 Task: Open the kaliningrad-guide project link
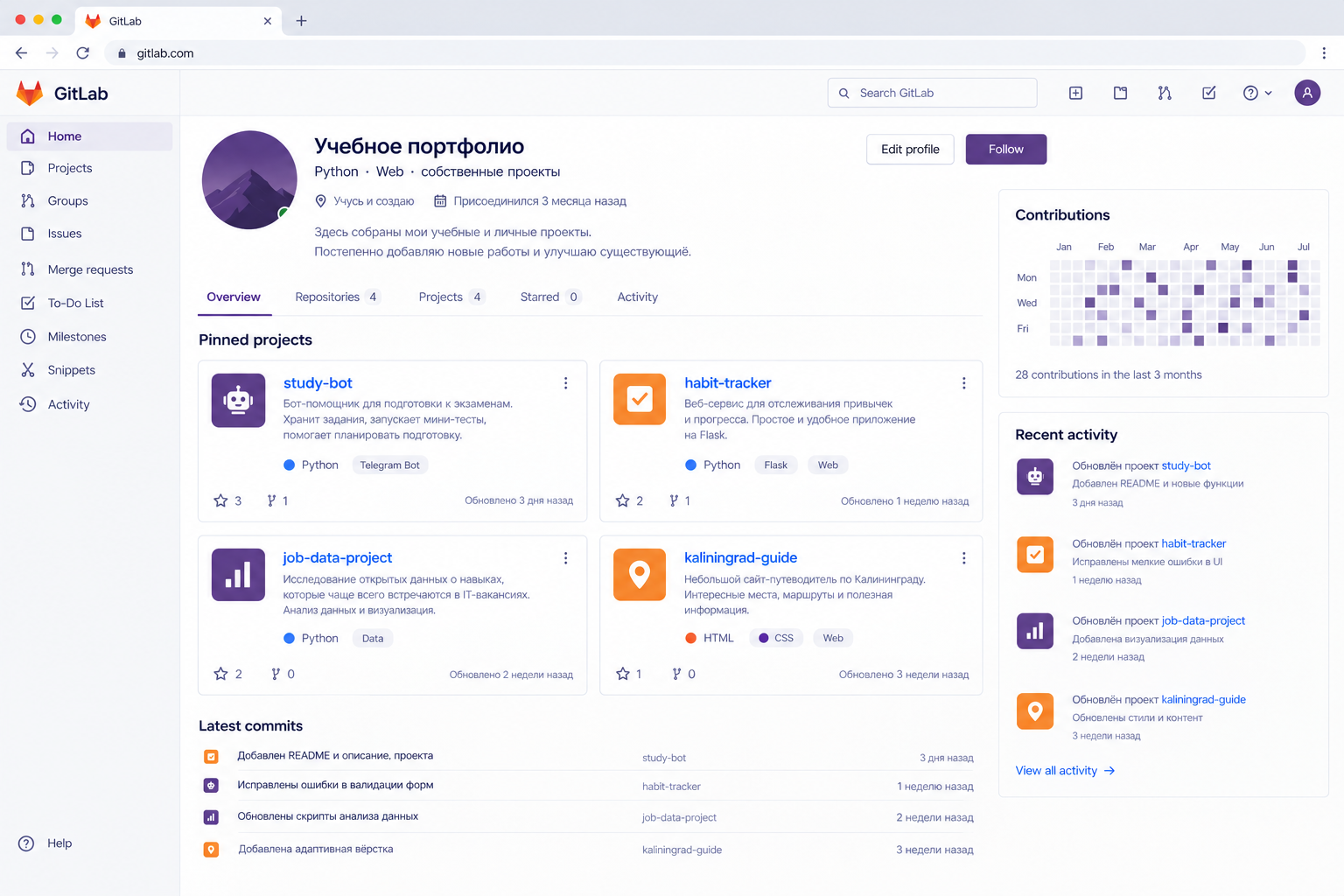click(741, 558)
